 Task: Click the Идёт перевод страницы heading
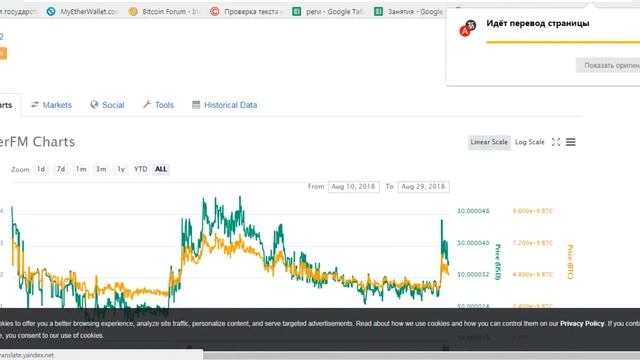pos(538,23)
